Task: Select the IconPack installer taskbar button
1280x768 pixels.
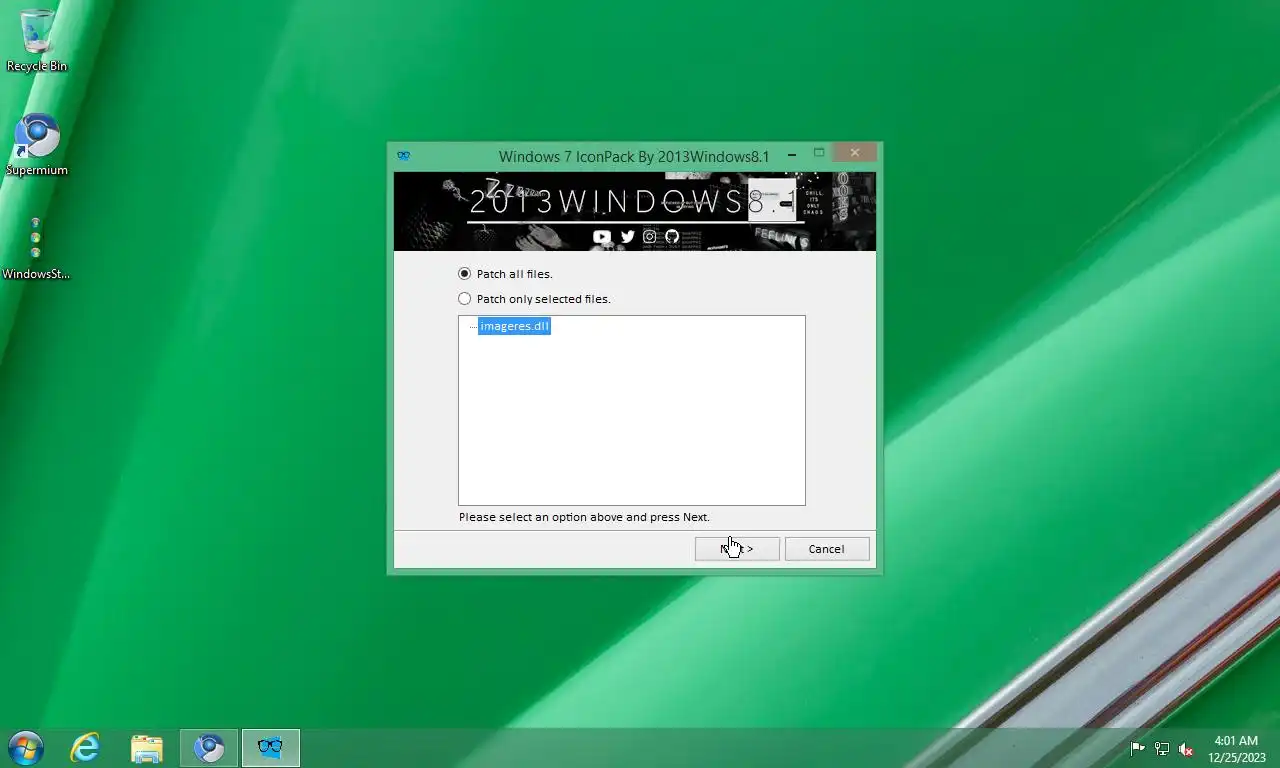Action: coord(270,748)
